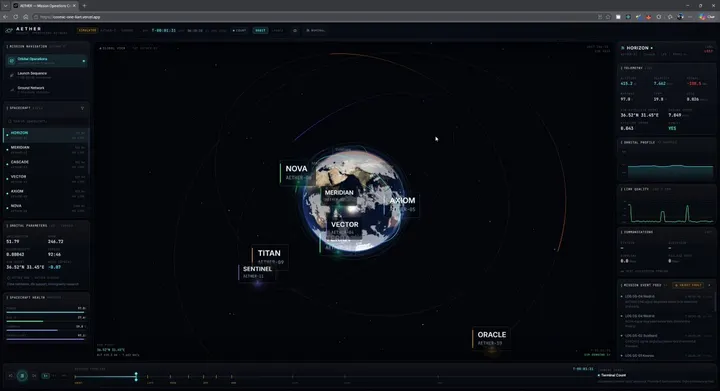
Task: Open the Orbital Operations navigation item
Action: pyautogui.click(x=46, y=61)
